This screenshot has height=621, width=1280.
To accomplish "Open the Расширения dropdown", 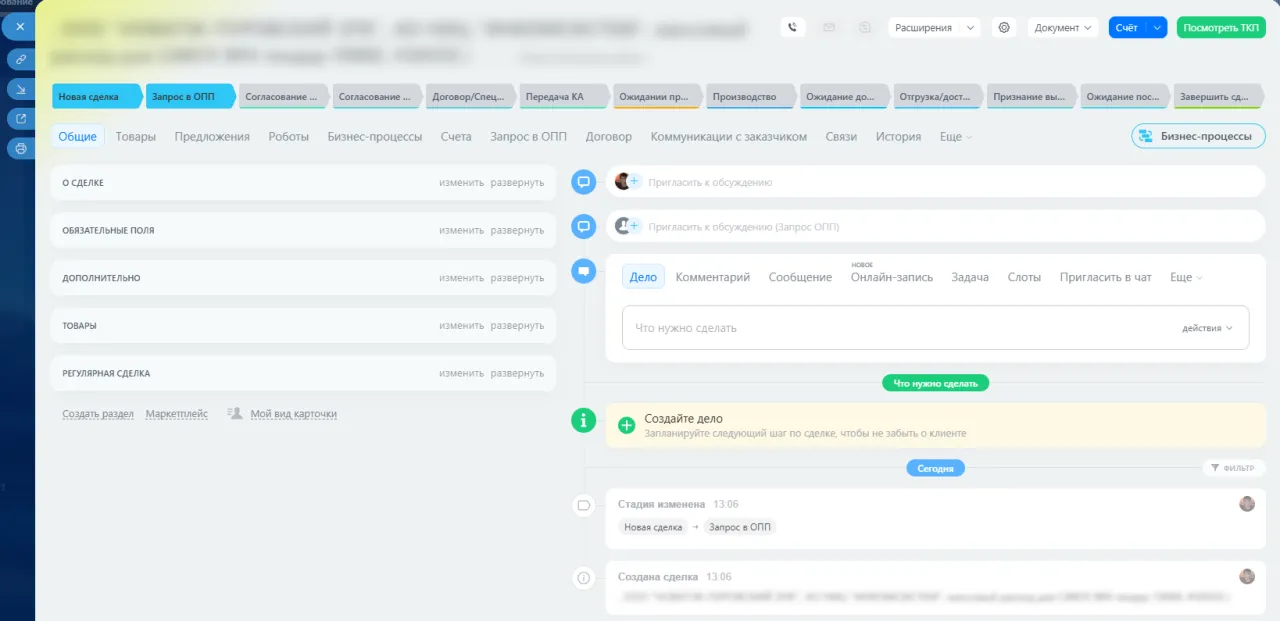I will [933, 28].
